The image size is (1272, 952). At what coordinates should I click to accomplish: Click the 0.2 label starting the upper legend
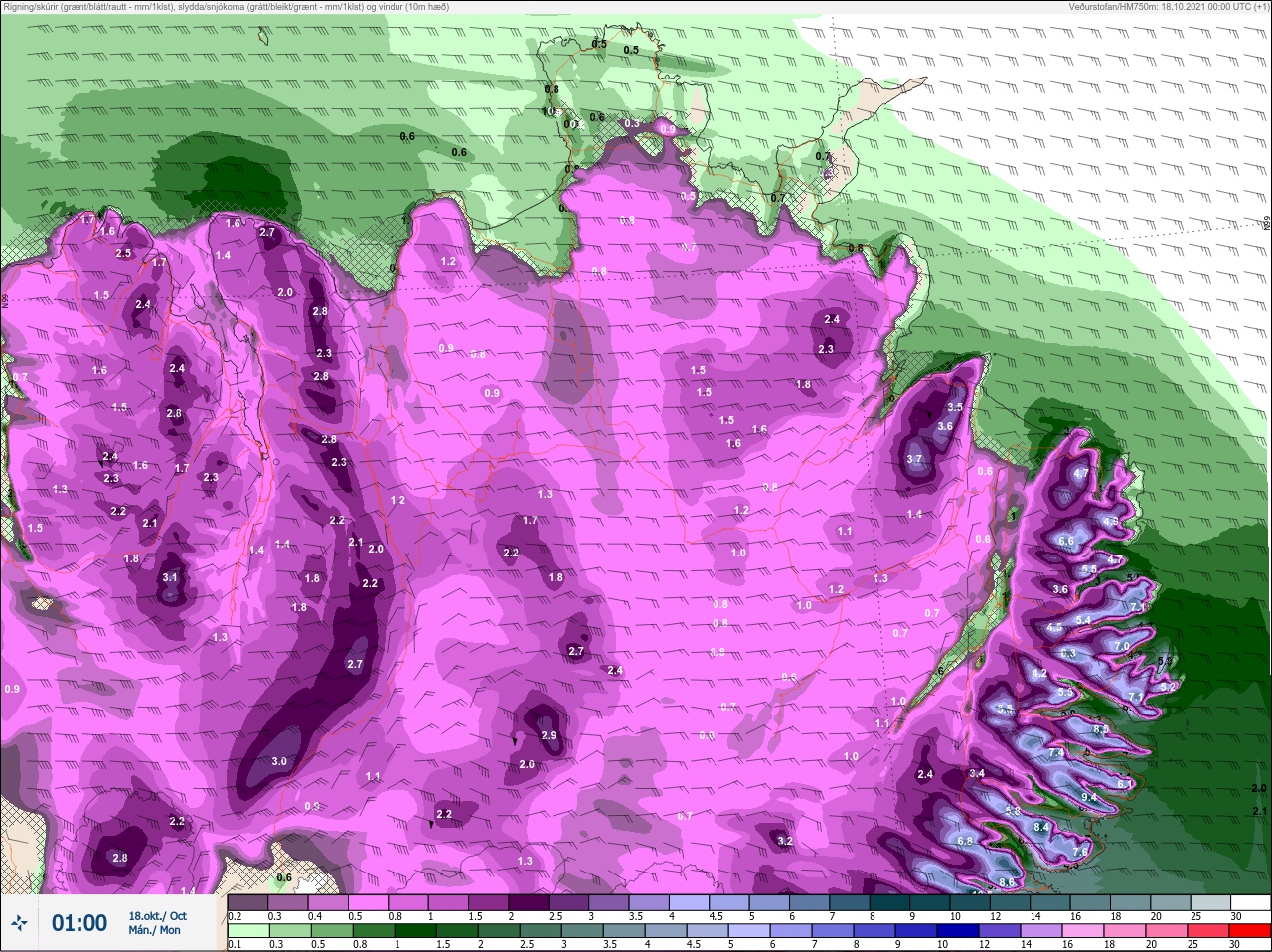235,915
